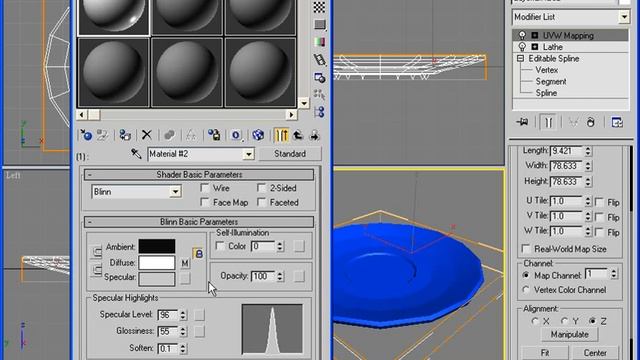Select Vertex sub-object level
The height and width of the screenshot is (360, 640).
(547, 70)
